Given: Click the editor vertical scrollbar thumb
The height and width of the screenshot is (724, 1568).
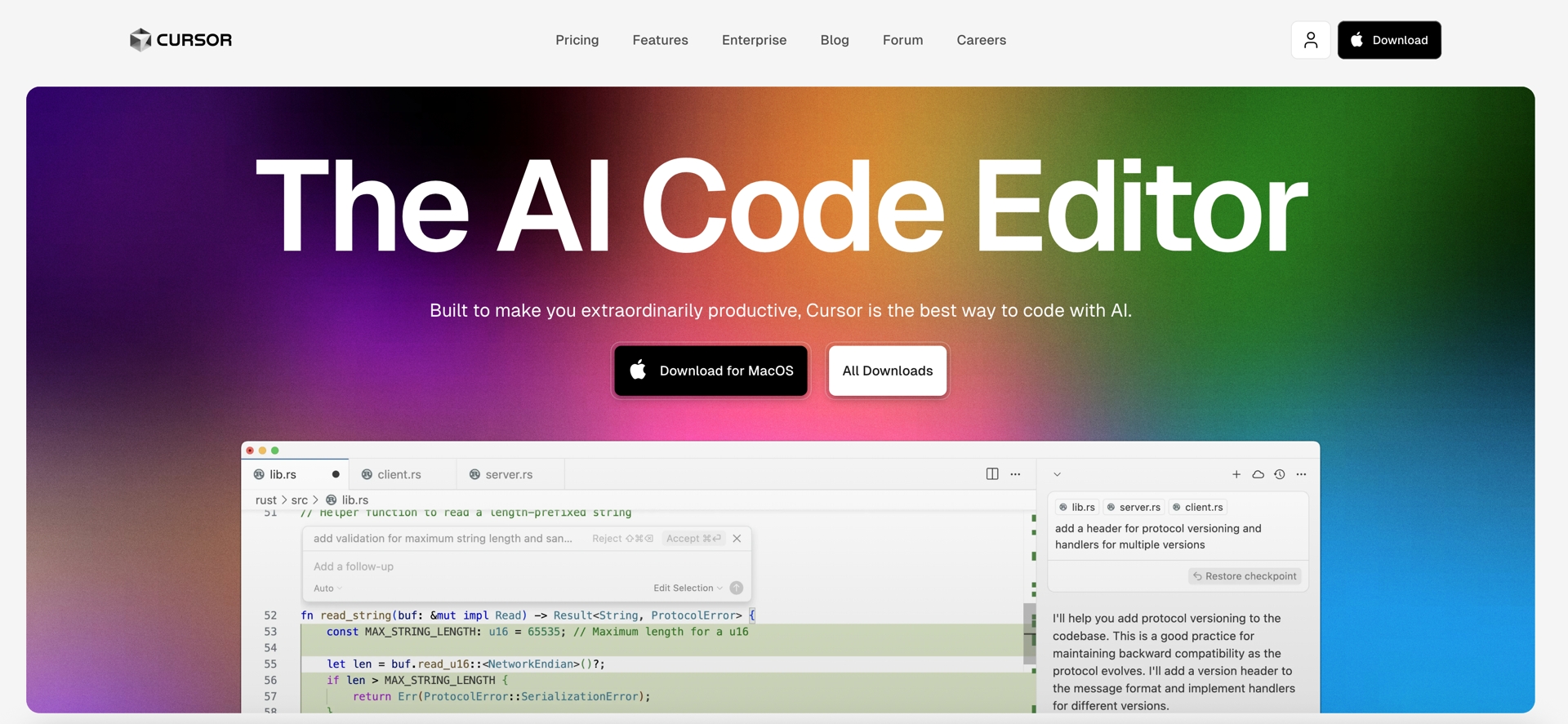Looking at the screenshot, I should 1029,633.
